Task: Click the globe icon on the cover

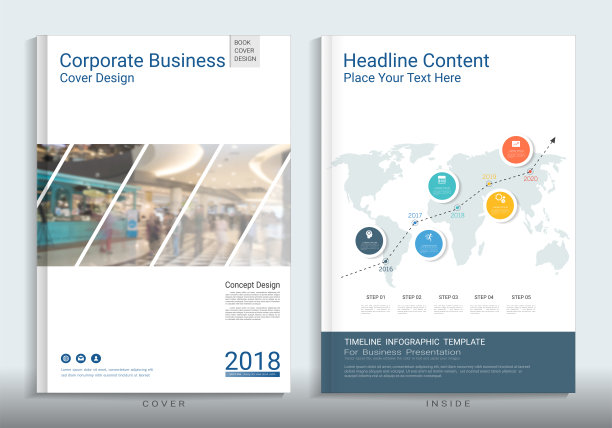Action: coord(66,358)
